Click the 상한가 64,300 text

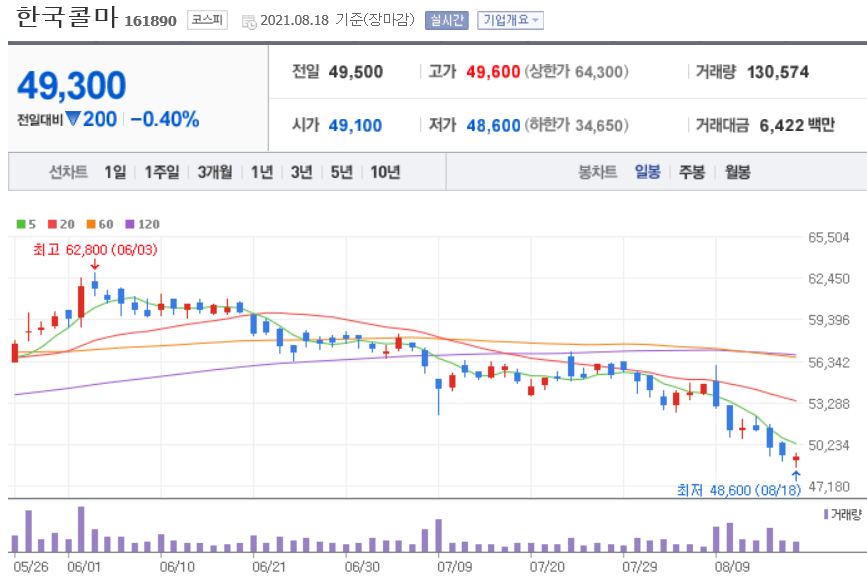click(576, 72)
